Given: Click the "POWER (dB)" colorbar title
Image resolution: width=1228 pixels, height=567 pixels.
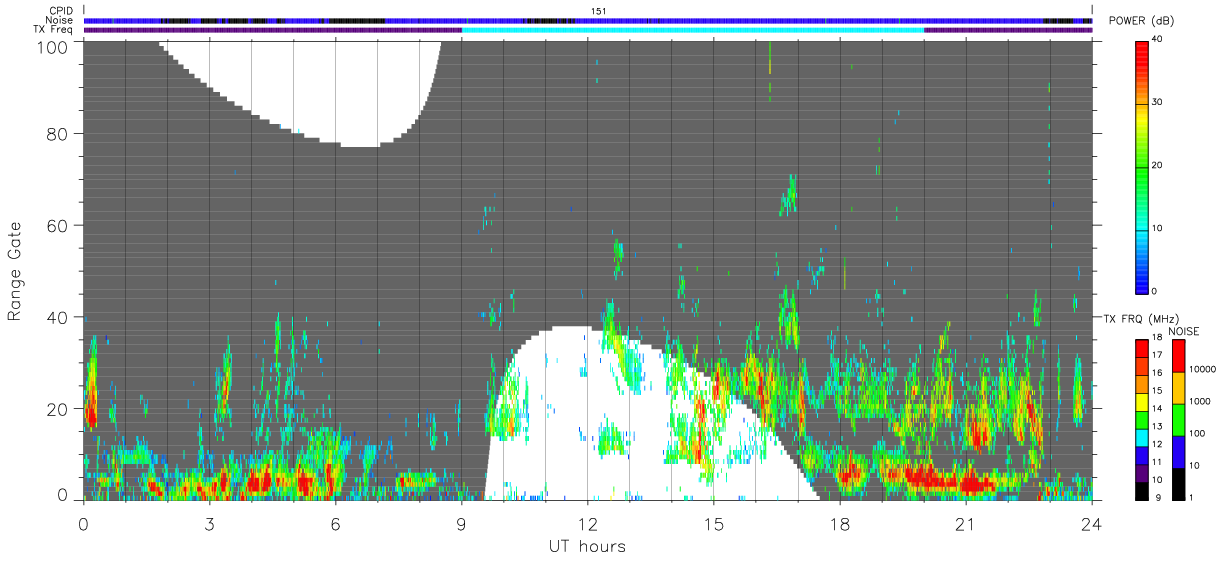Looking at the screenshot, I should (1140, 22).
